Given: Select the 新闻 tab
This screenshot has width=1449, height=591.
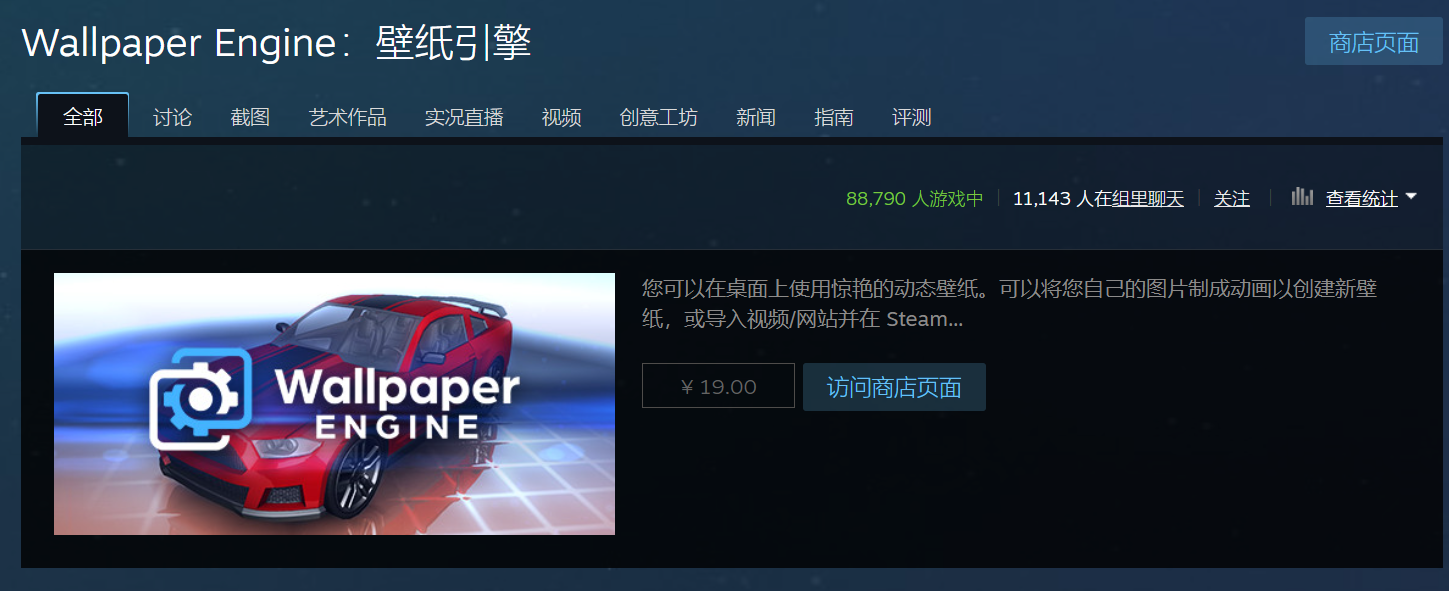Looking at the screenshot, I should [x=756, y=117].
